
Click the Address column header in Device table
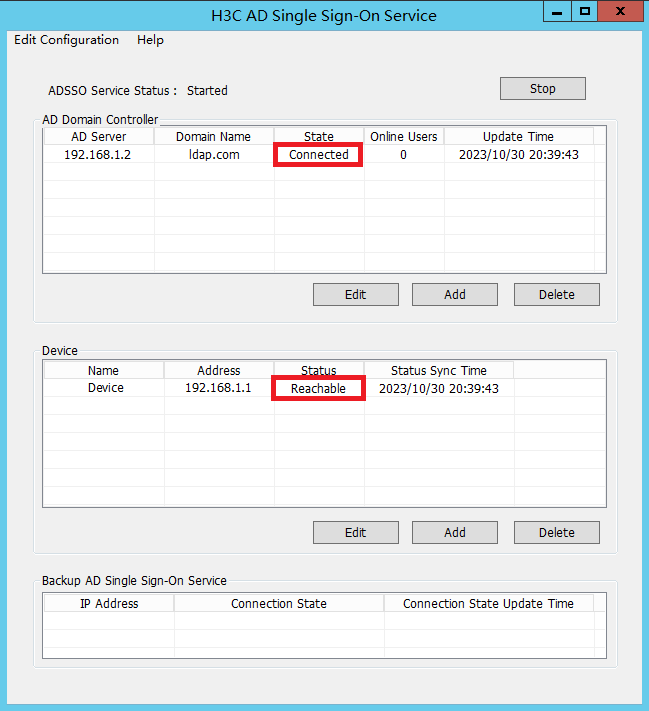click(219, 370)
